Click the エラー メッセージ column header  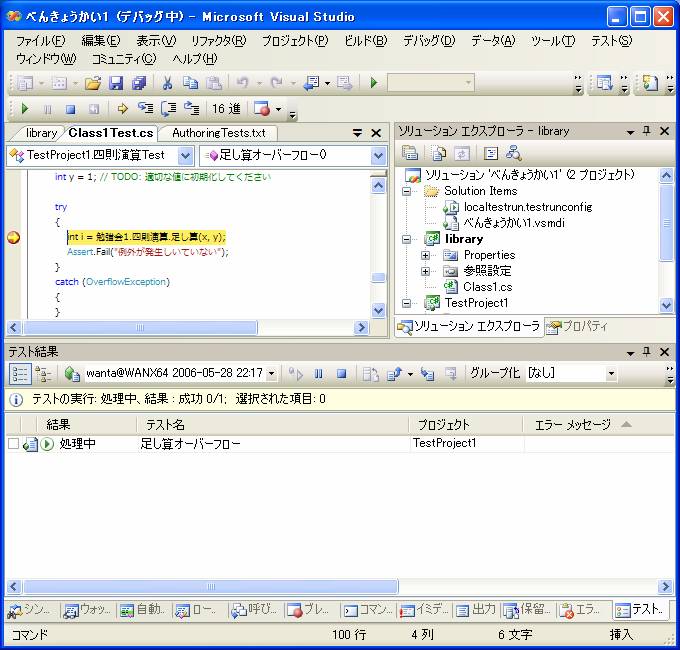click(572, 425)
